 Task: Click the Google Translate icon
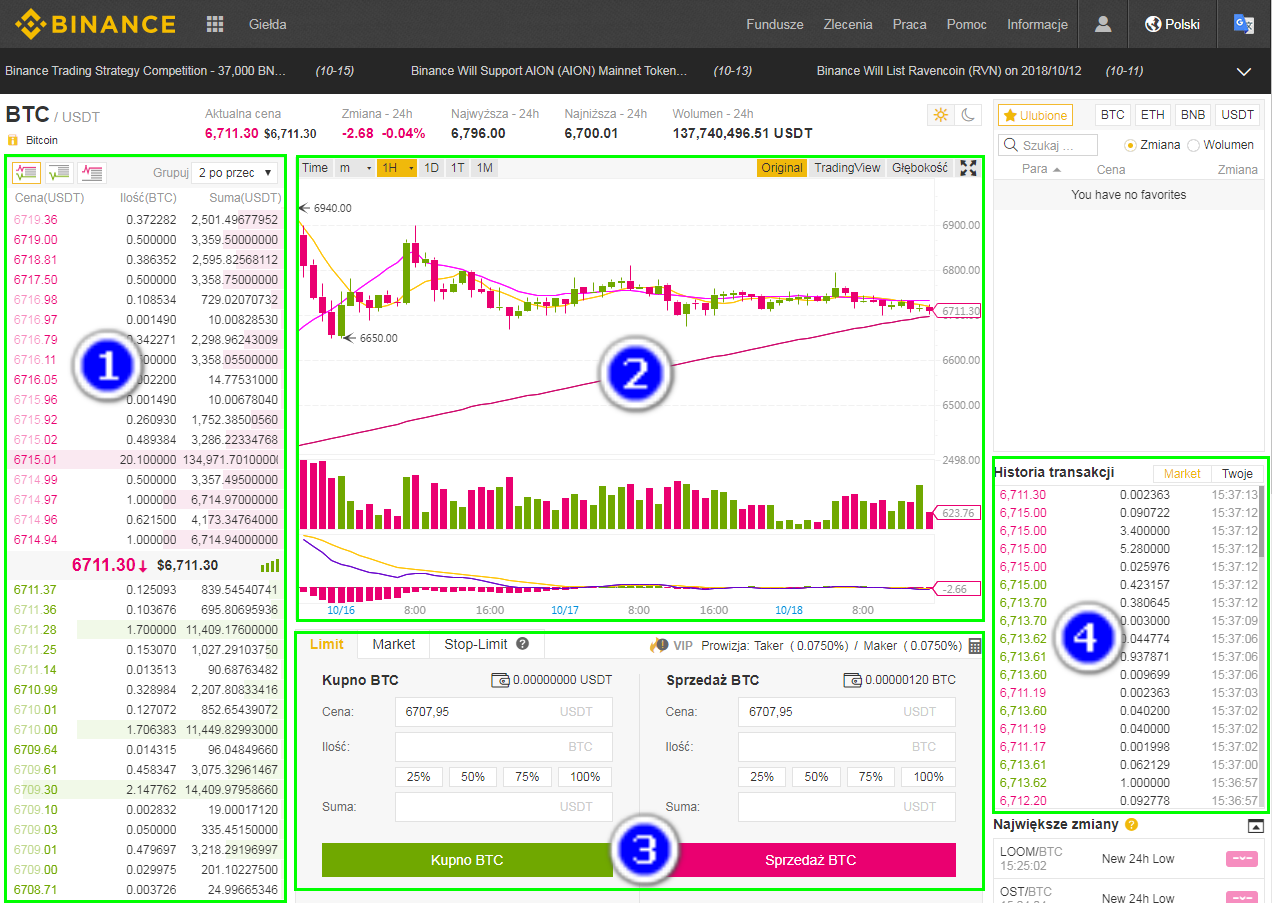click(x=1244, y=24)
